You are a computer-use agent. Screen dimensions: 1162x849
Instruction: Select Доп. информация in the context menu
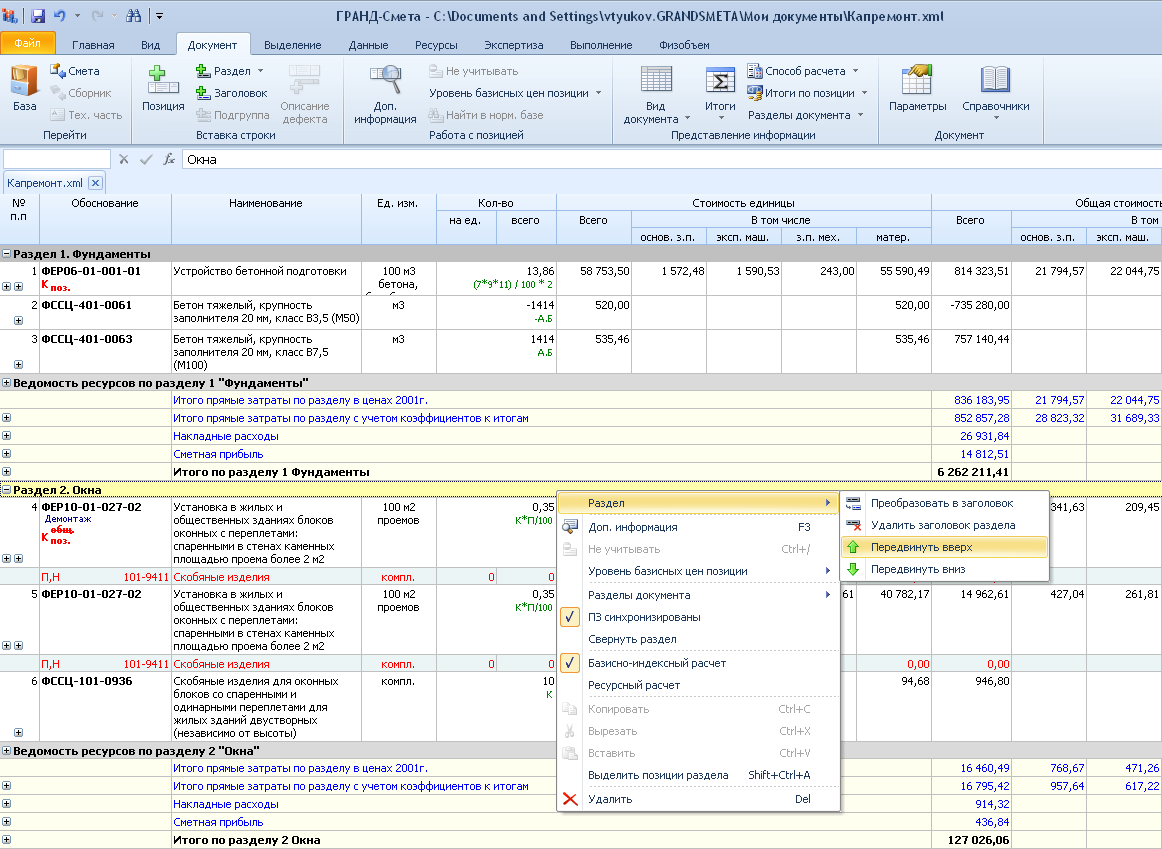(698, 527)
